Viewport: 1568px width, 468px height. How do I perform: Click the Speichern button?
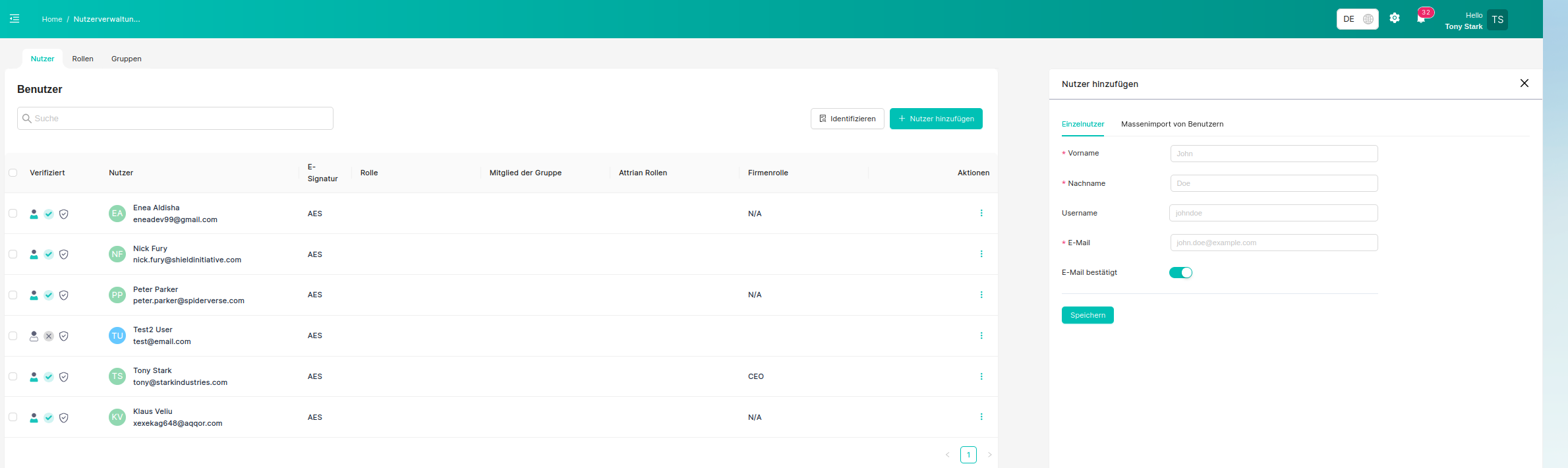(x=1088, y=315)
